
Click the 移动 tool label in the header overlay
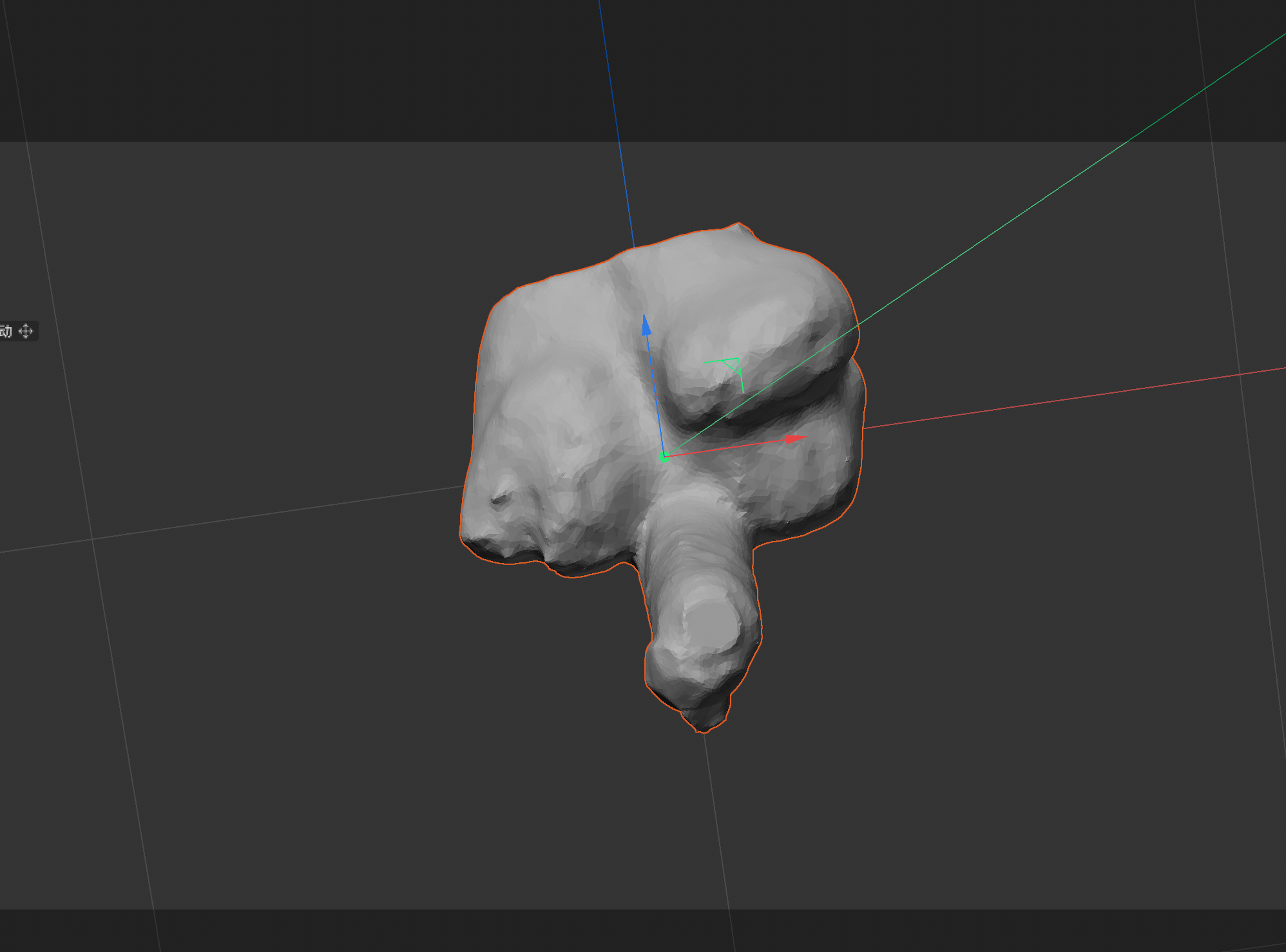[x=5, y=331]
